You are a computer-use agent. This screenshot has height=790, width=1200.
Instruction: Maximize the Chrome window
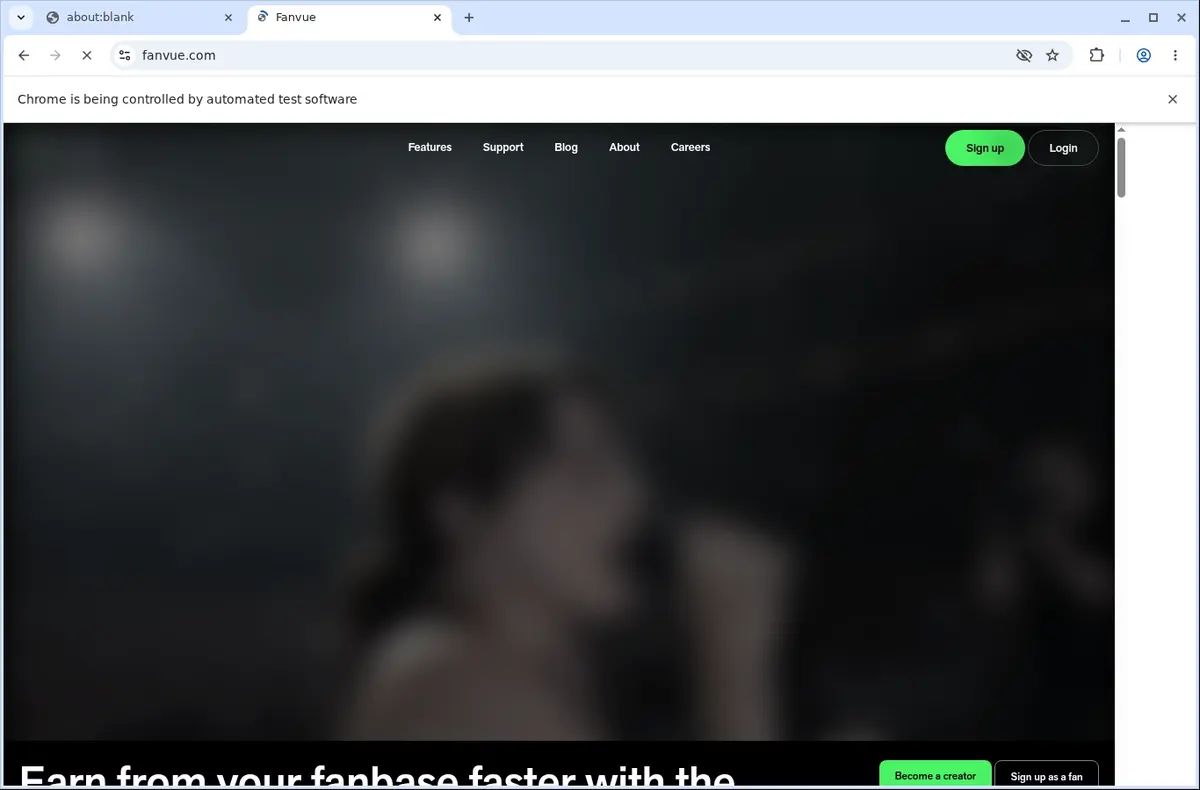coord(1153,17)
